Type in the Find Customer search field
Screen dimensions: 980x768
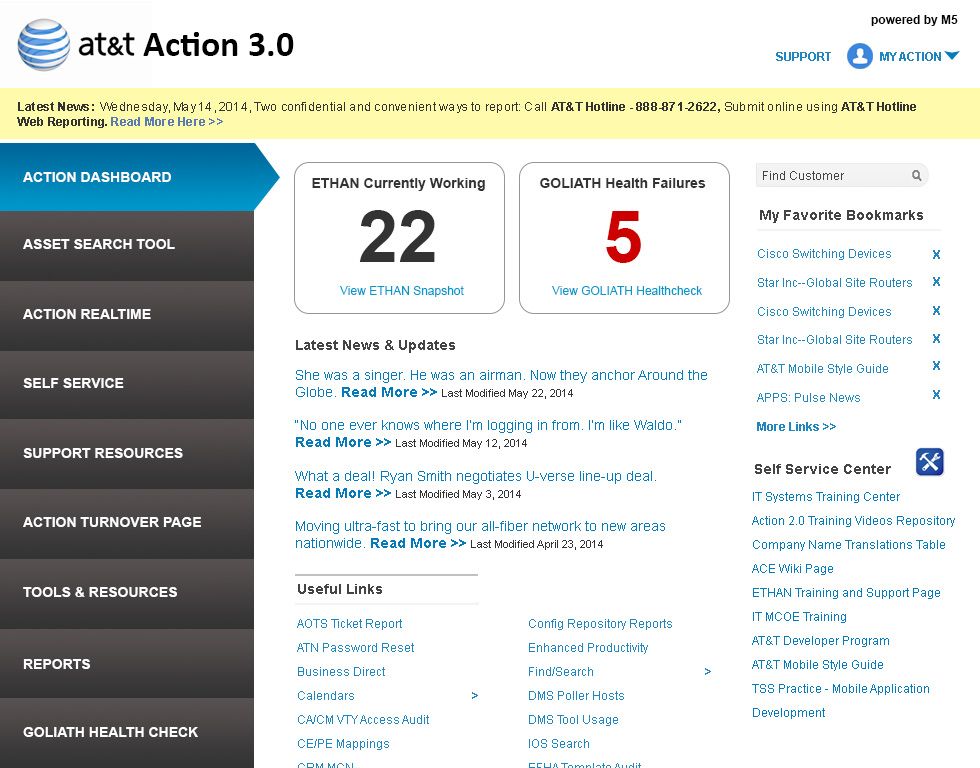click(832, 176)
